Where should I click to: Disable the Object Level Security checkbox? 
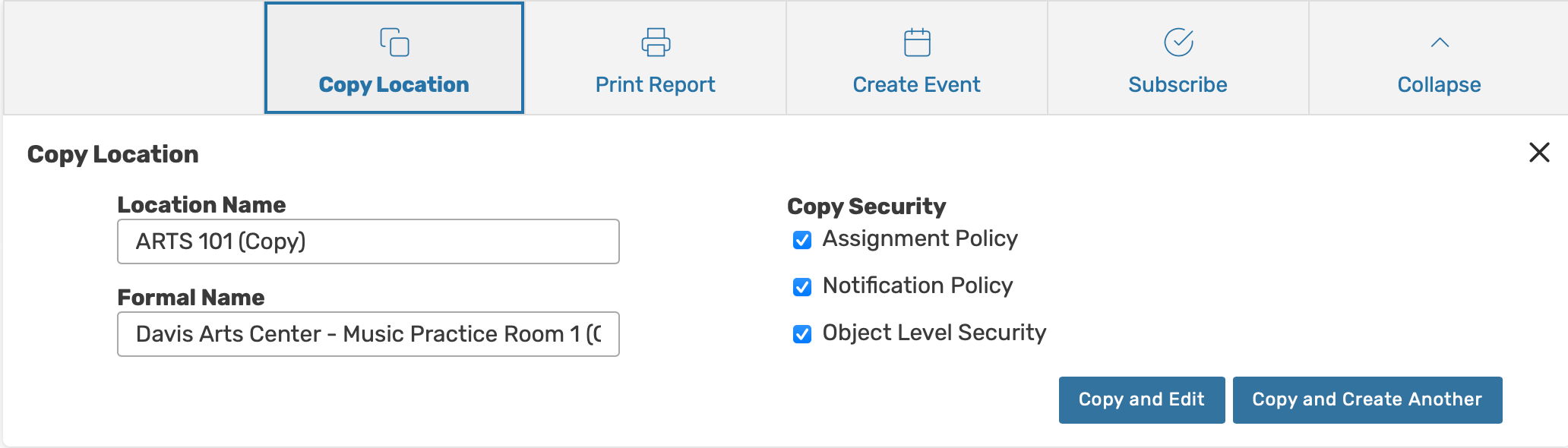pos(802,334)
